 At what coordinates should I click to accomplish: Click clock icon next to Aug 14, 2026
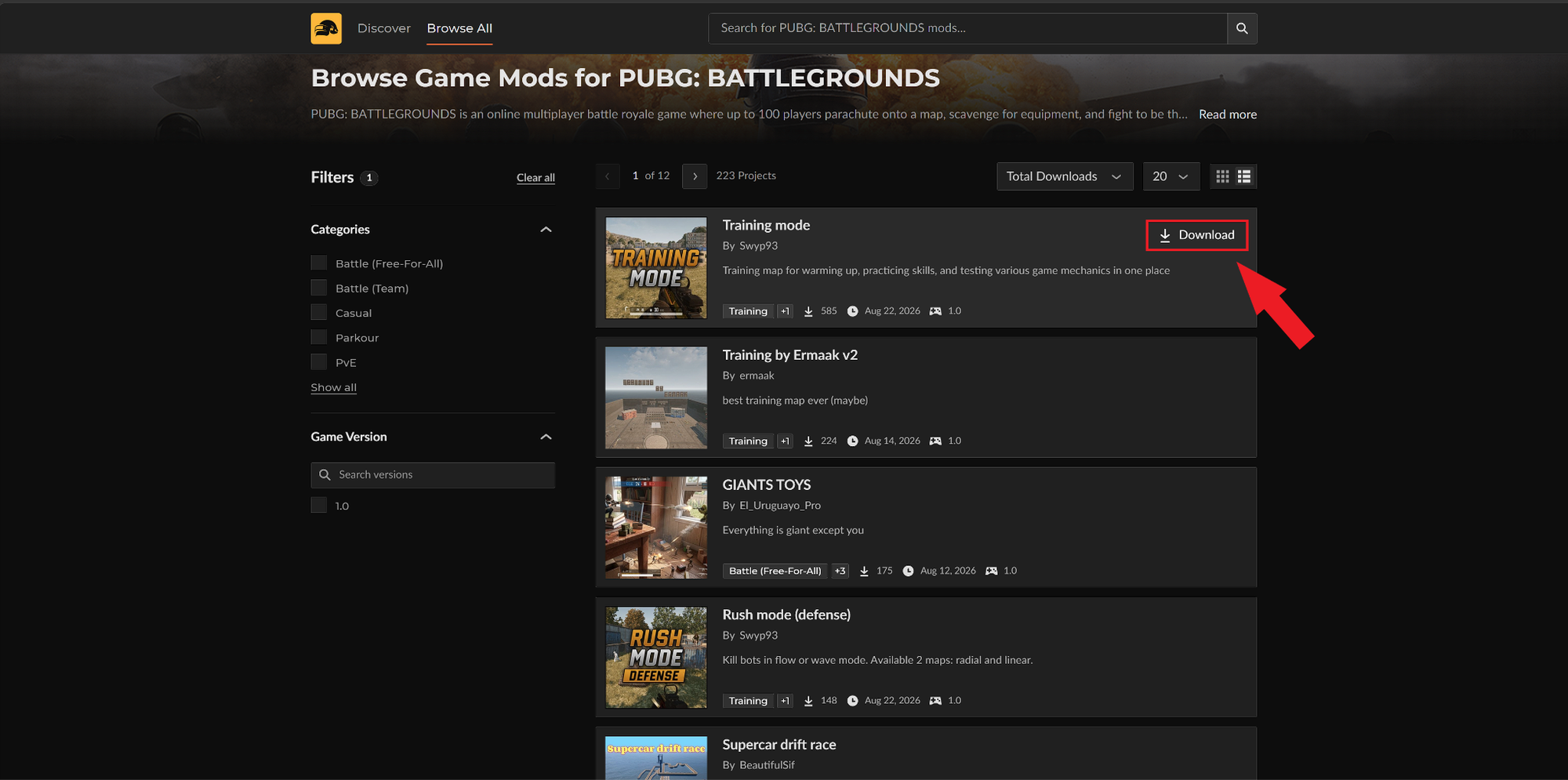[x=852, y=441]
